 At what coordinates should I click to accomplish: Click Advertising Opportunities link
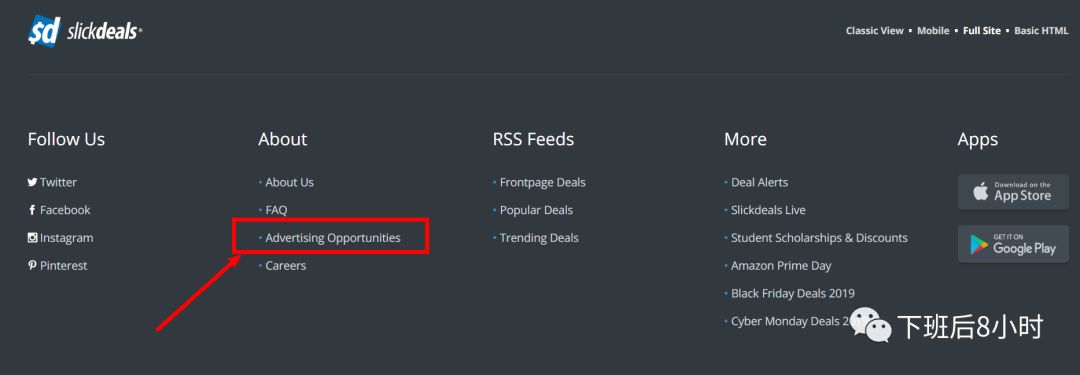pos(333,238)
